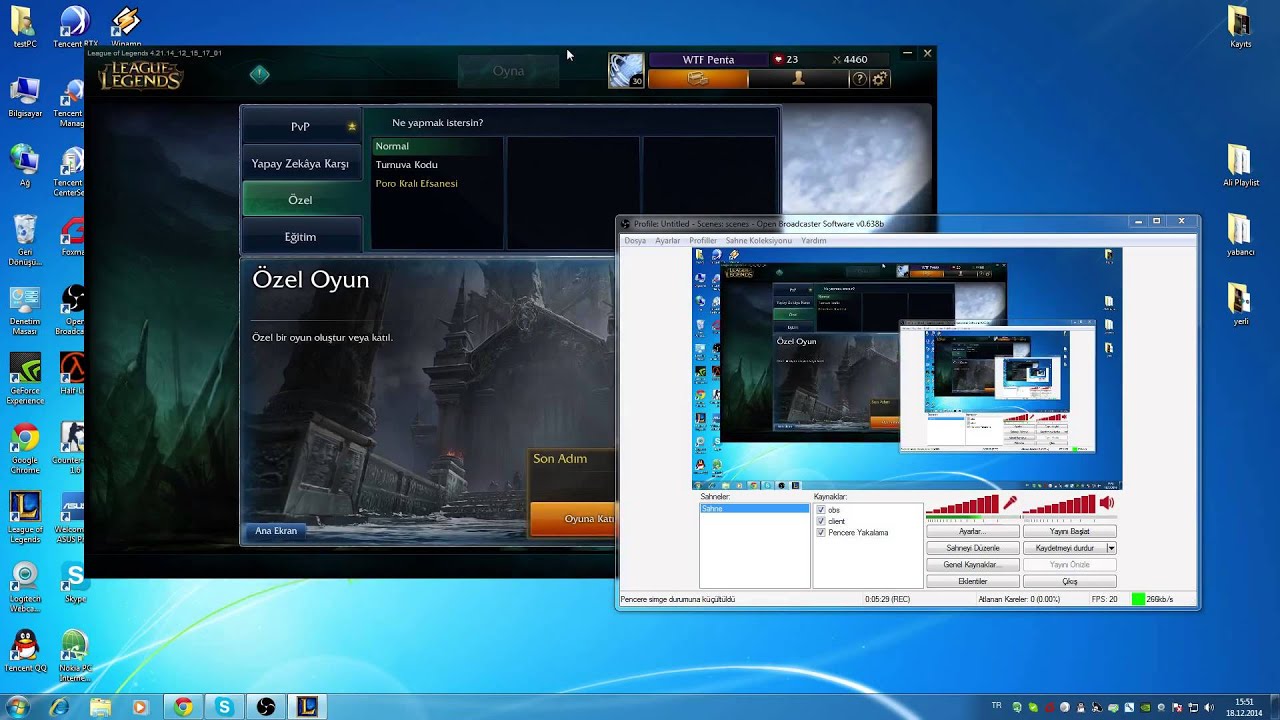Click the Kaydetmeyi durdur button
Viewport: 1280px width, 720px height.
click(1064, 548)
